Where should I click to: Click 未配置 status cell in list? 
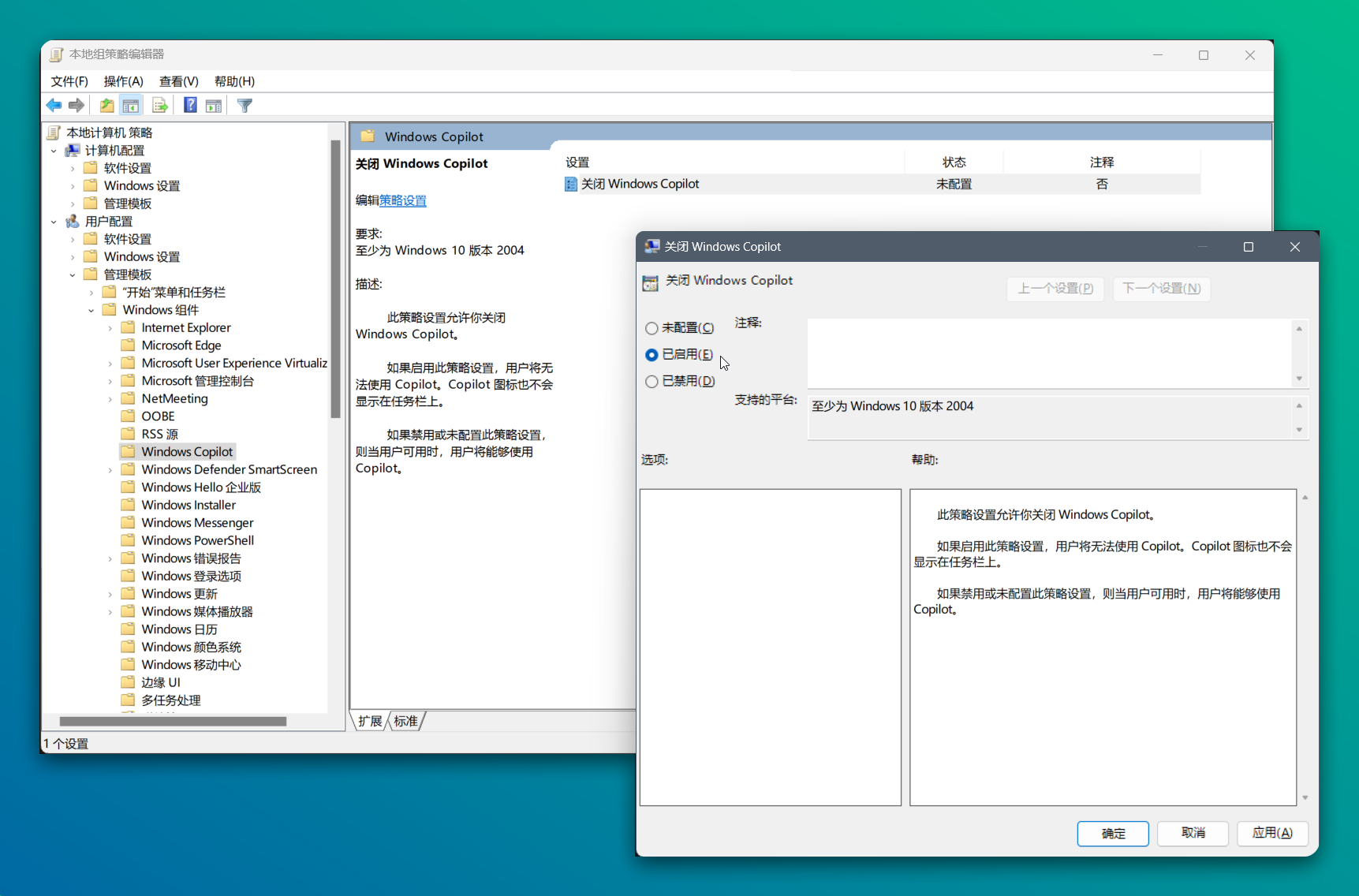(954, 184)
